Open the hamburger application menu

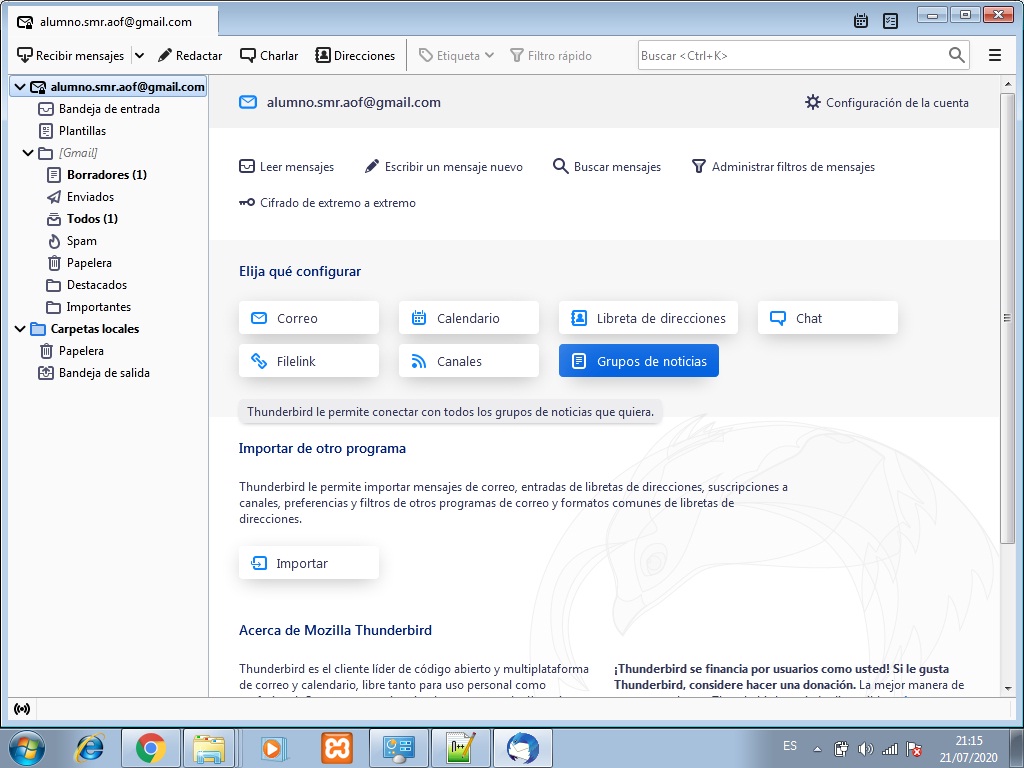pyautogui.click(x=995, y=56)
